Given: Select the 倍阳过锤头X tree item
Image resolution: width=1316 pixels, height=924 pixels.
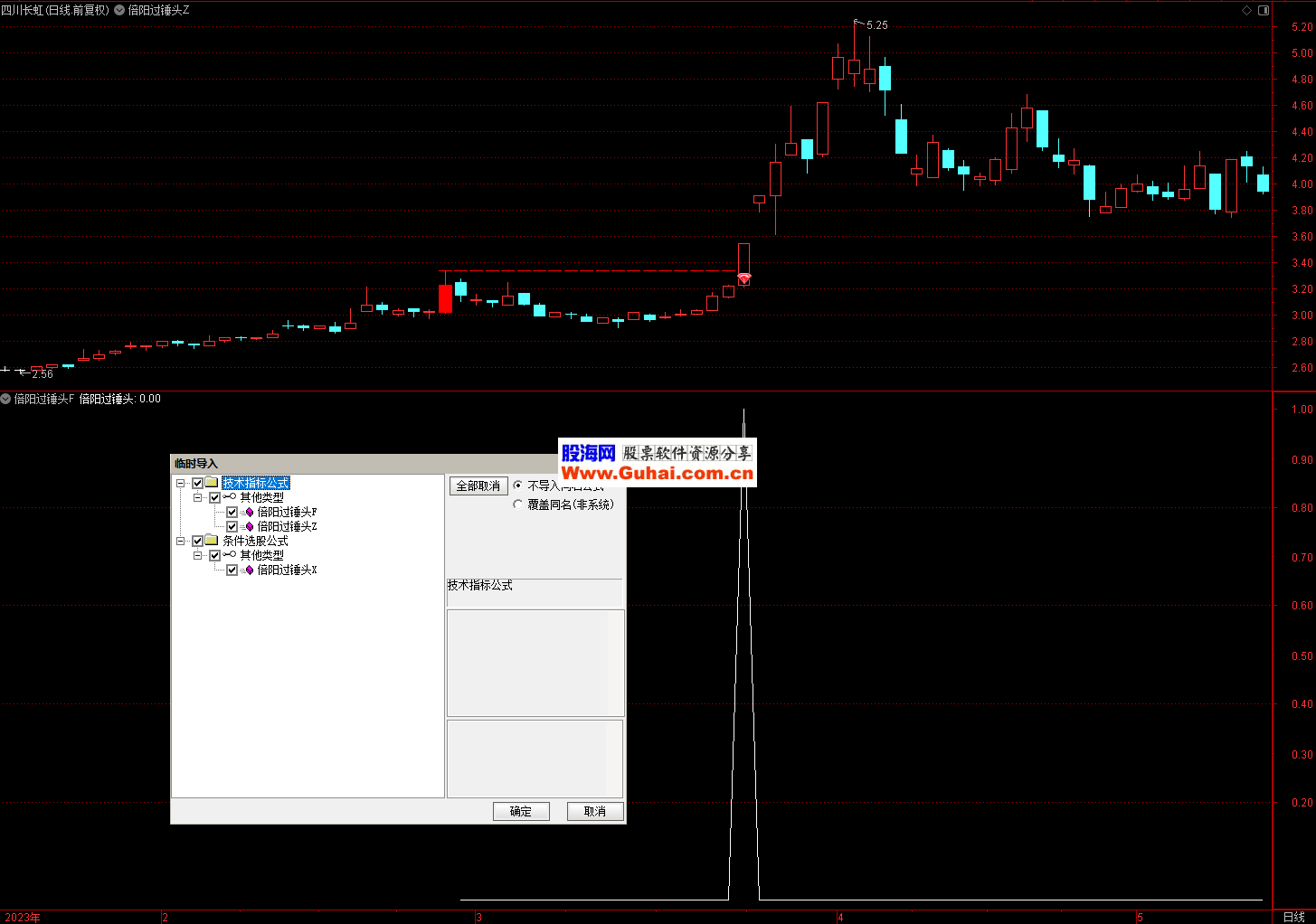Looking at the screenshot, I should coord(287,570).
